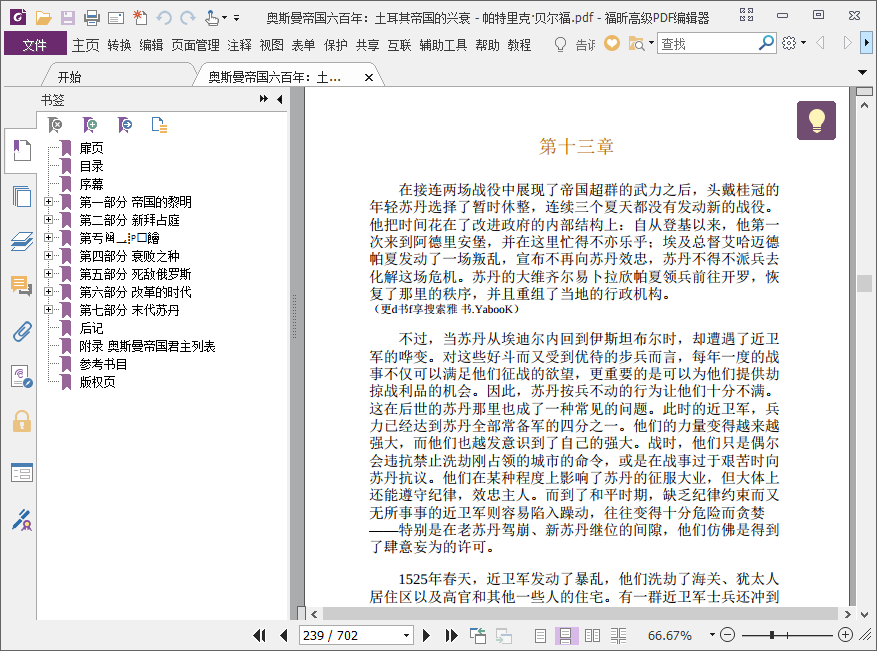
Task: Click the Print icon
Action: point(91,18)
